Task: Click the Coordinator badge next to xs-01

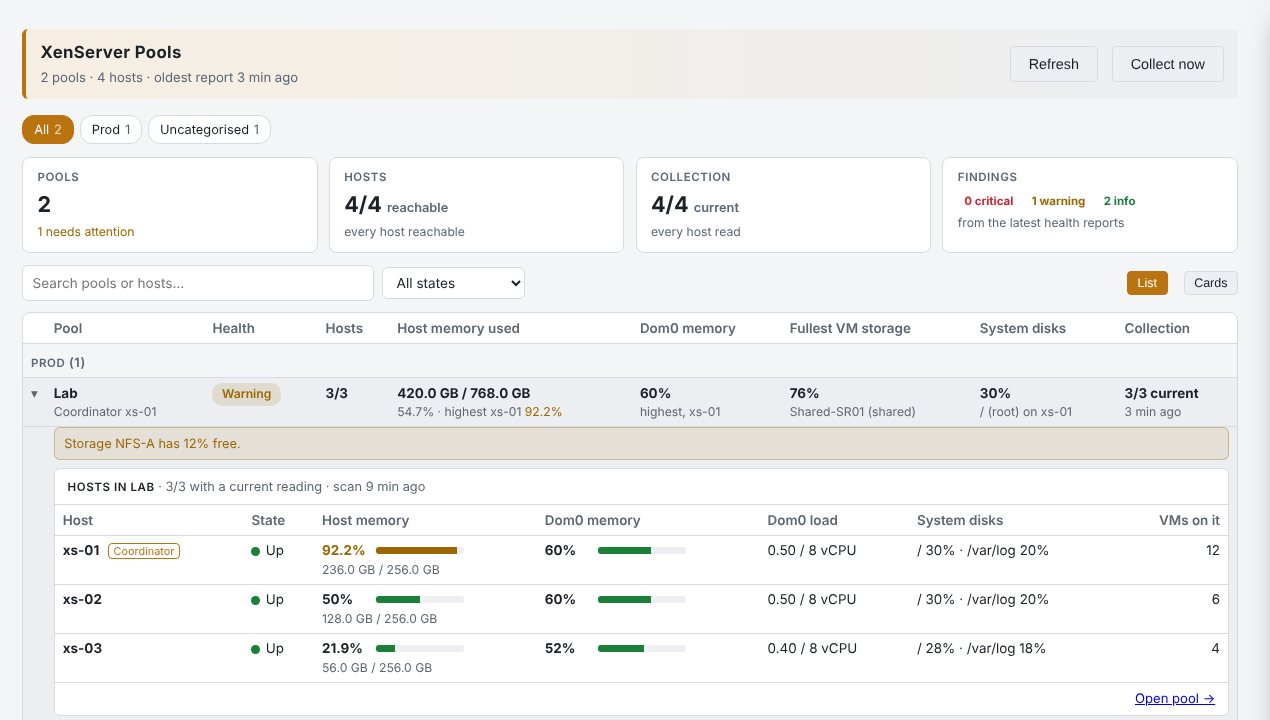Action: tap(144, 551)
